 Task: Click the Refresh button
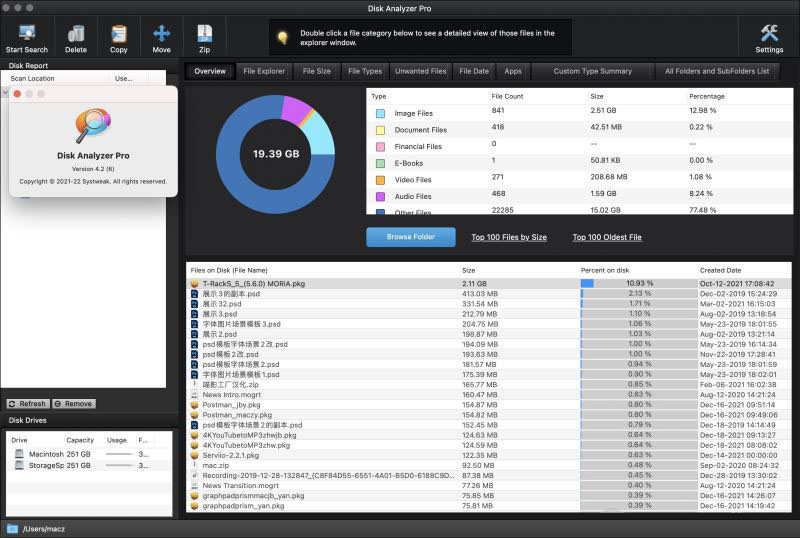(27, 404)
